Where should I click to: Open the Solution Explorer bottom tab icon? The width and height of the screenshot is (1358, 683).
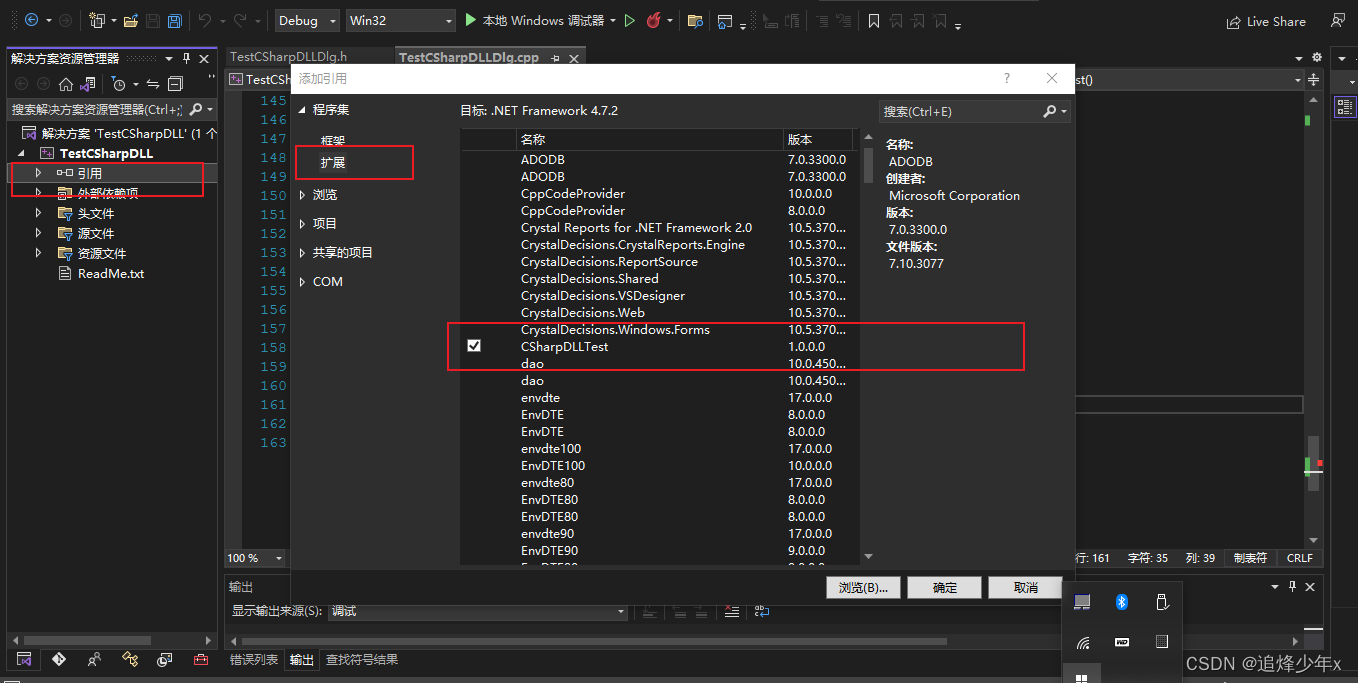point(25,660)
